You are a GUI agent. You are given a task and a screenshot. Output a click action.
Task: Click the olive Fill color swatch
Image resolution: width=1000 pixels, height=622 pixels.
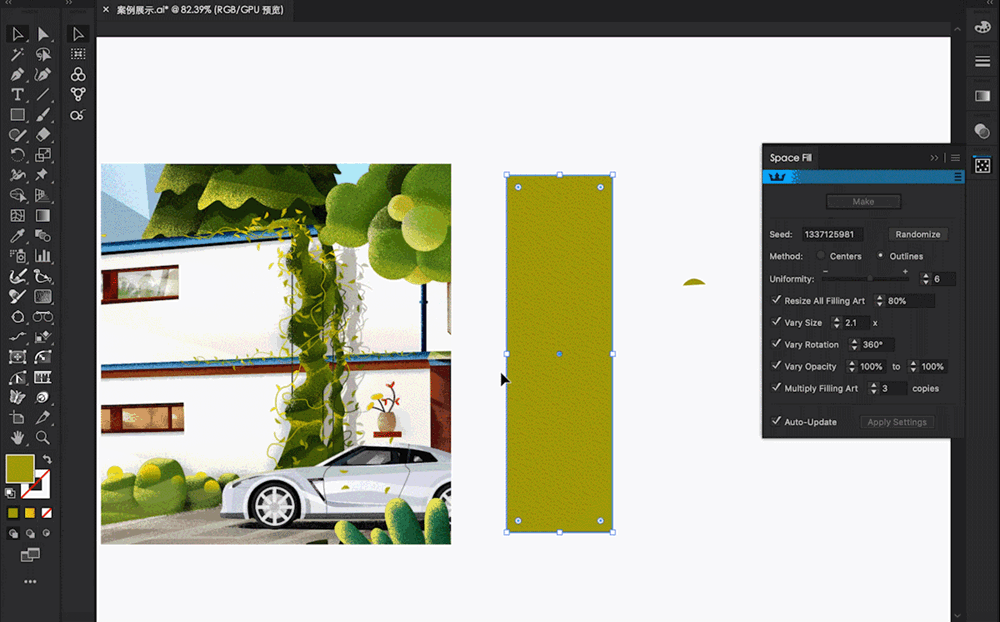20,469
